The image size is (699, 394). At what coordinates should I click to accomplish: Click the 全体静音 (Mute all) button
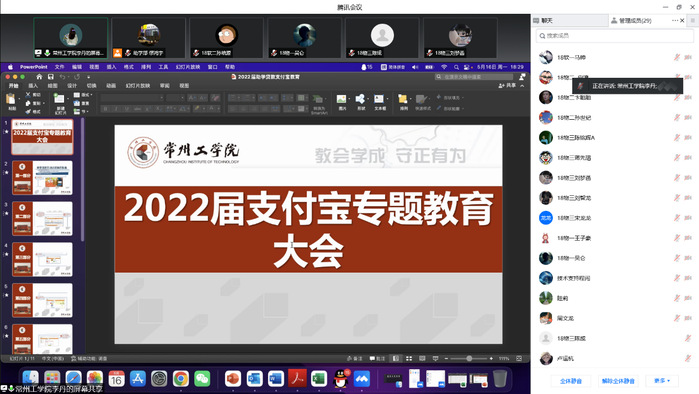click(571, 381)
